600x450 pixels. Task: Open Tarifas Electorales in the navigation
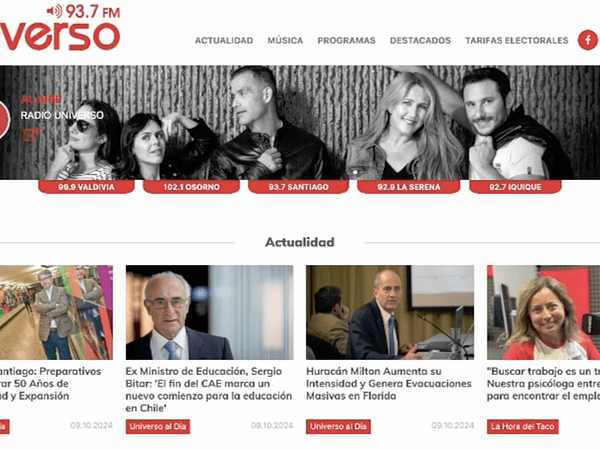517,40
